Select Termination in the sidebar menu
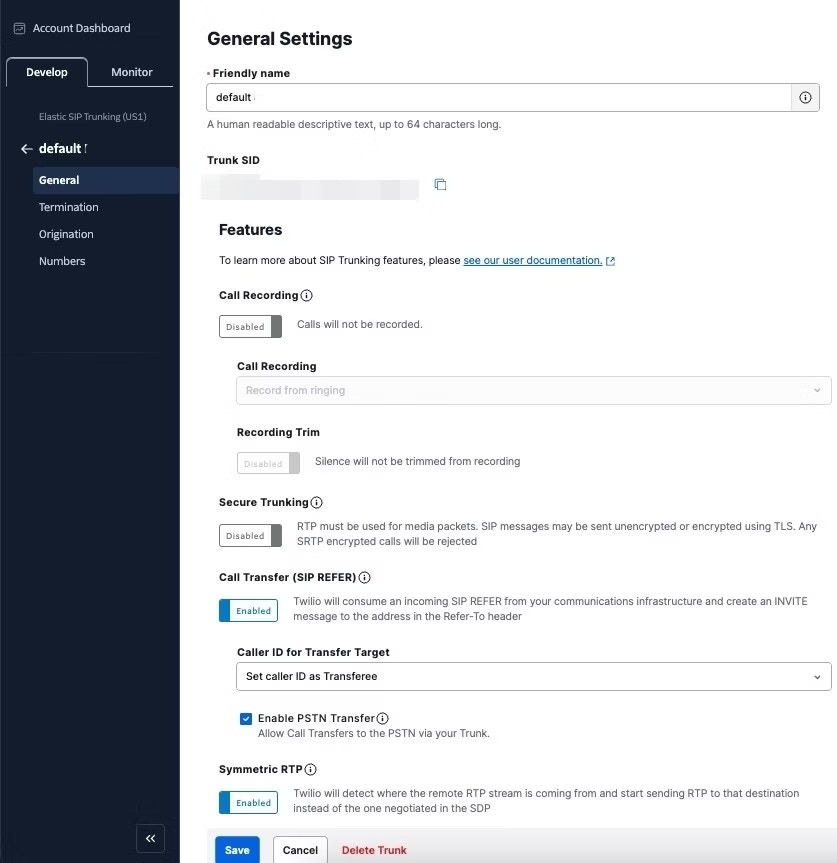This screenshot has width=837, height=863. (68, 207)
